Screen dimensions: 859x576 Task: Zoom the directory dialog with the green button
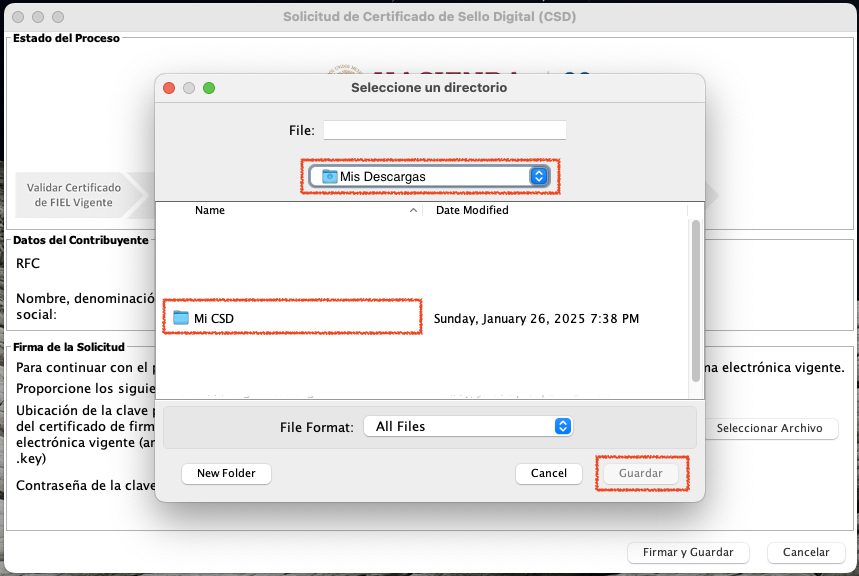tap(209, 88)
